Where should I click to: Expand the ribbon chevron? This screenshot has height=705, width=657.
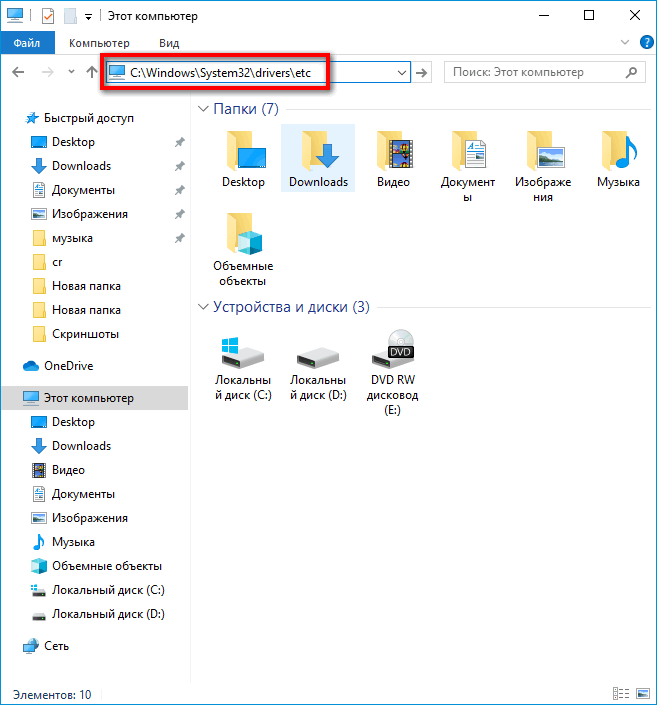tap(625, 42)
